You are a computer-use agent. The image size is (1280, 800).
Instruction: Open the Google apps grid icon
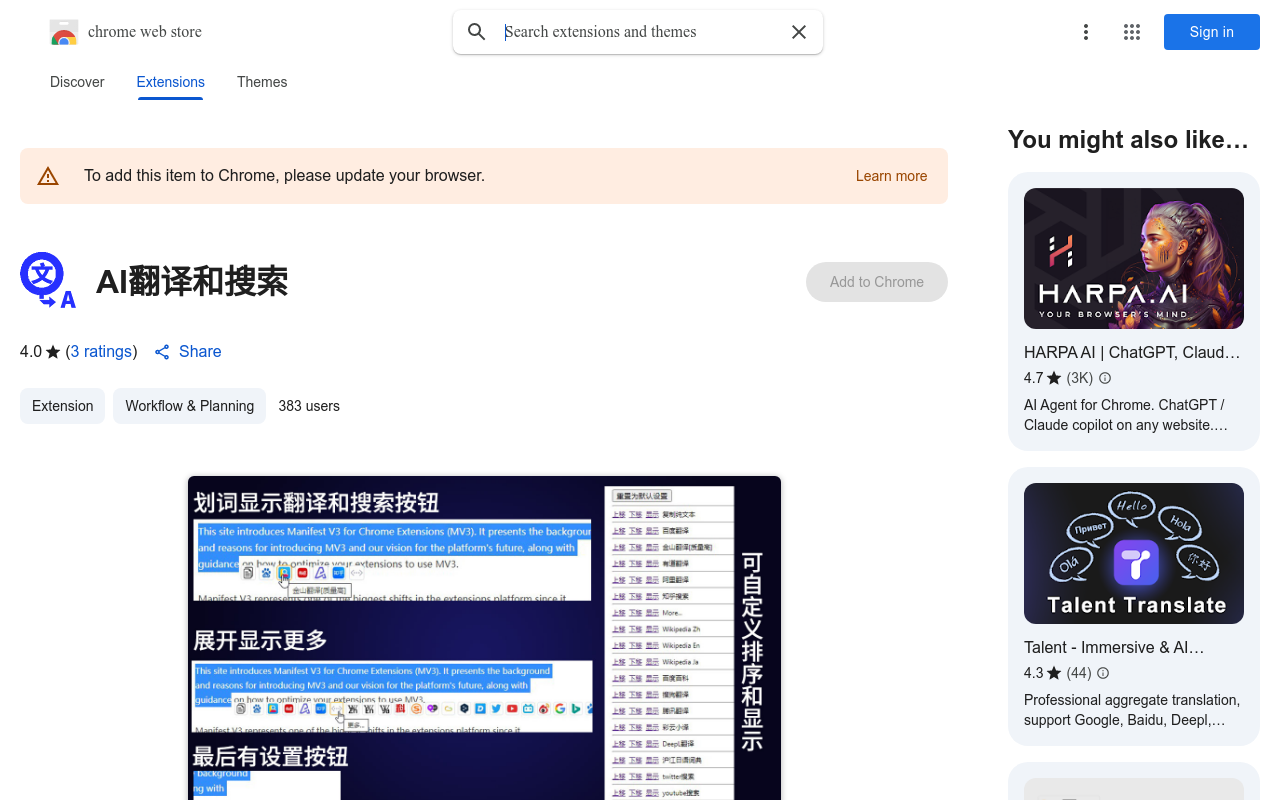(1131, 32)
